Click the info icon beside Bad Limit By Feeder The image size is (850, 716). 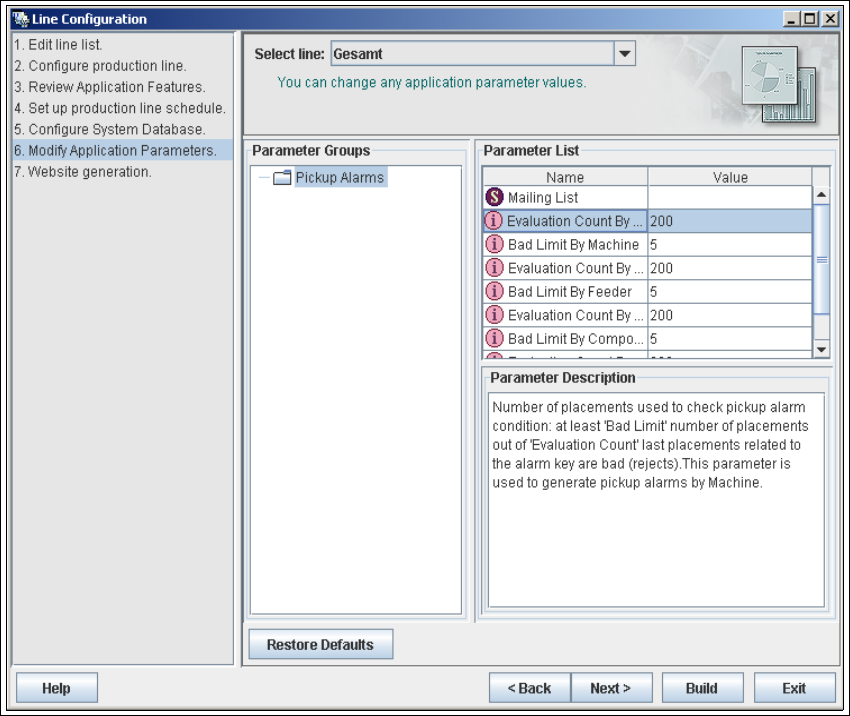coord(494,292)
